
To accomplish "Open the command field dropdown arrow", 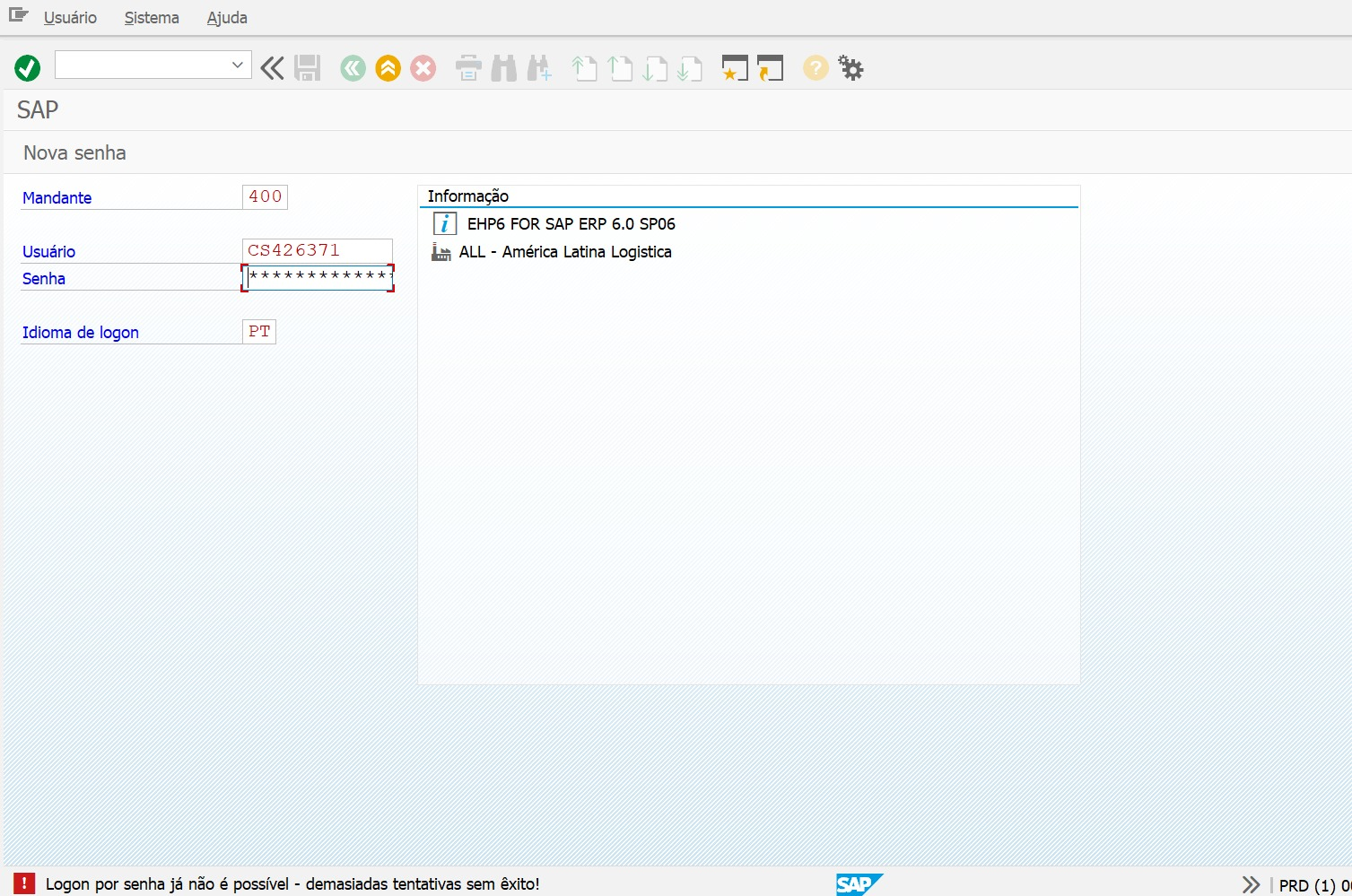I will [238, 65].
